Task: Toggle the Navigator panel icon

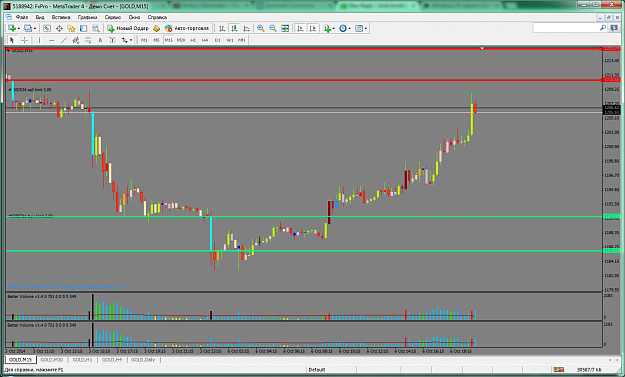Action: point(71,28)
